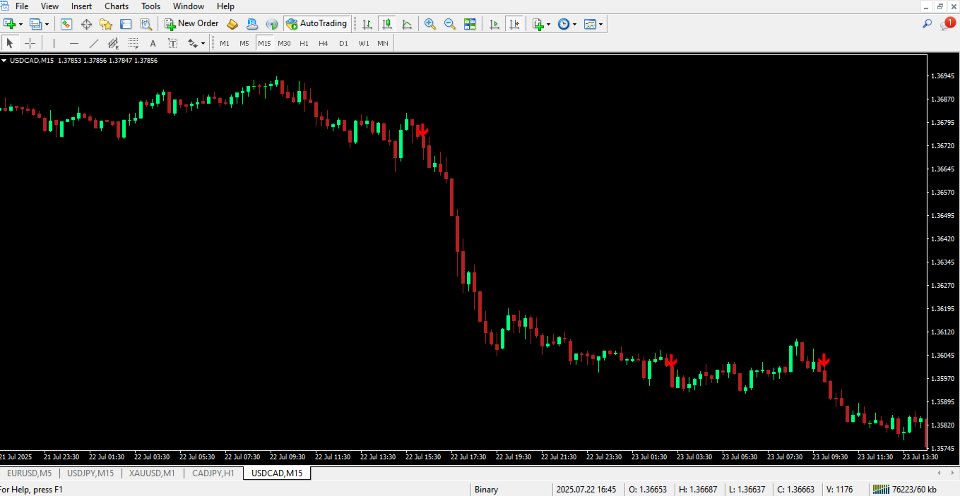The height and width of the screenshot is (496, 960).
Task: Open the new chart dropdown arrow
Action: pyautogui.click(x=21, y=24)
